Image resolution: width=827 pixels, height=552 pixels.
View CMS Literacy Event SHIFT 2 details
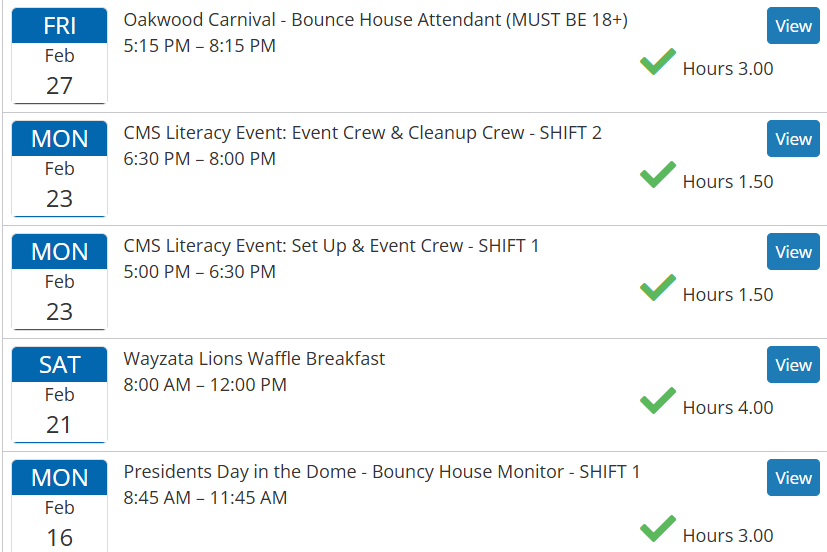(x=793, y=139)
